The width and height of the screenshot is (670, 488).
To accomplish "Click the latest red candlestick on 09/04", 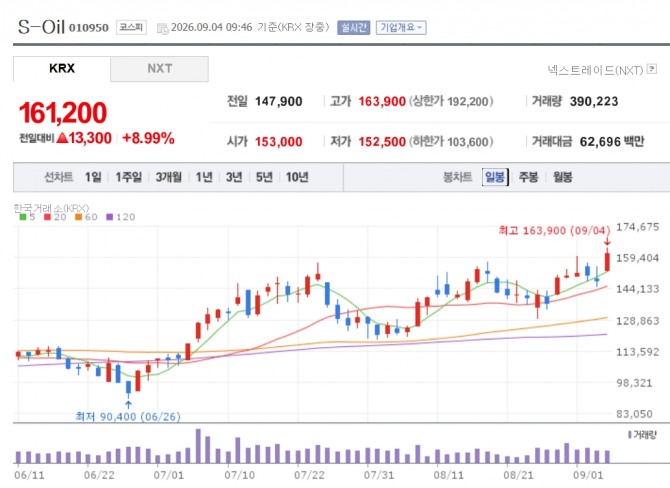I will pyautogui.click(x=607, y=261).
